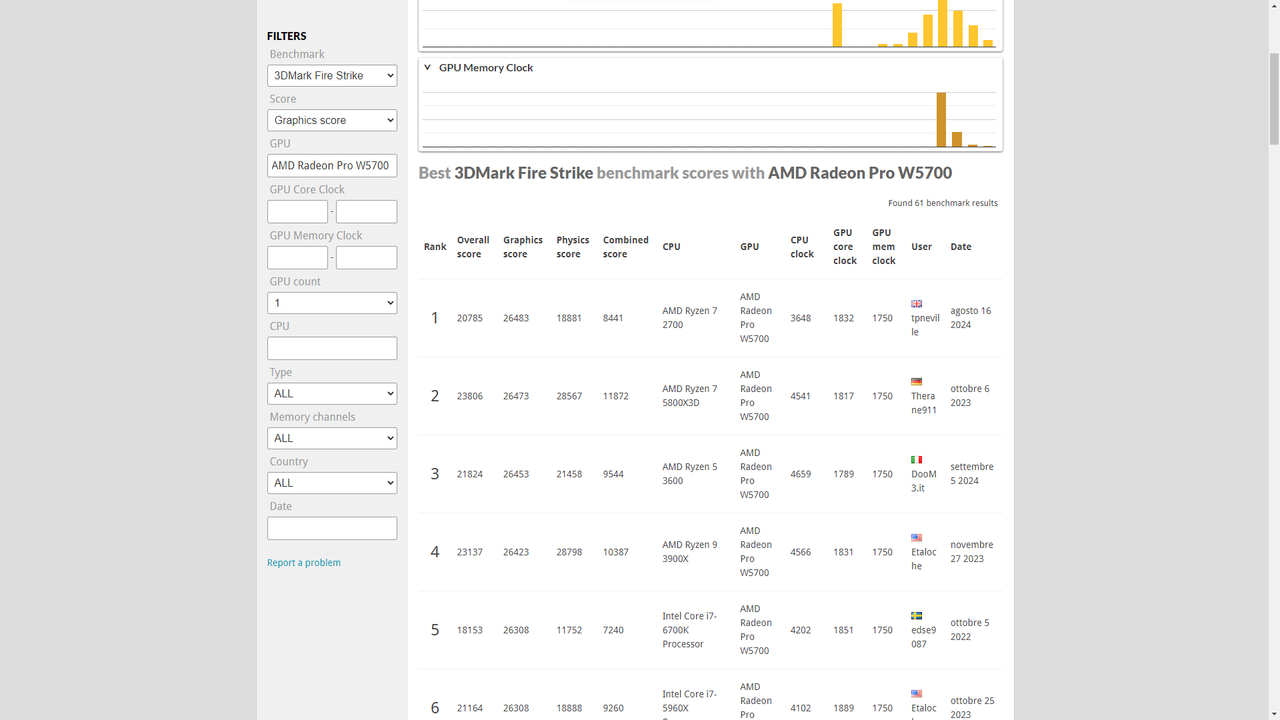Click AMD Ryzen 7 5800X3D CPU cell
Viewport: 1280px width, 720px height.
690,396
